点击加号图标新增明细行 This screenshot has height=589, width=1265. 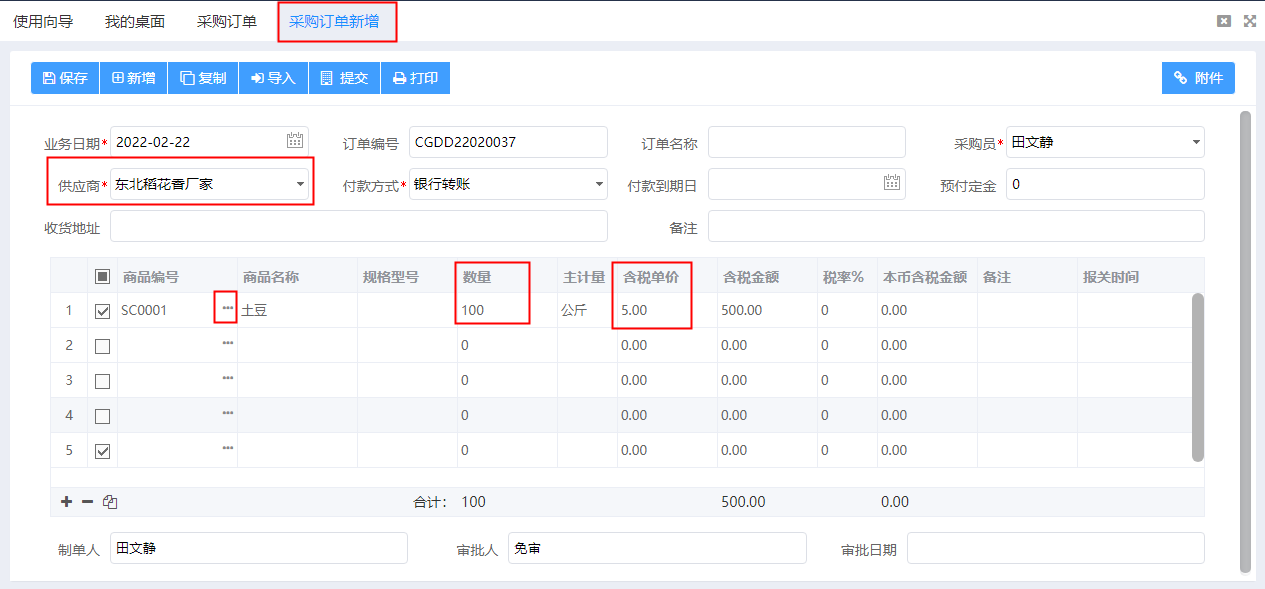pos(66,501)
